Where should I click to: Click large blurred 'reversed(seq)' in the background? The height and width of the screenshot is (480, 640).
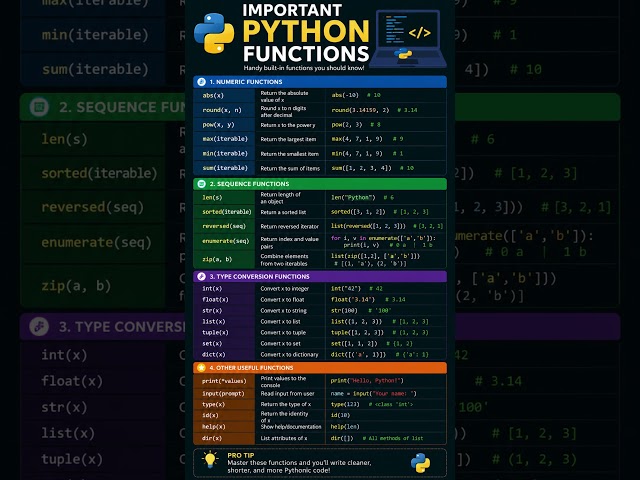pyautogui.click(x=92, y=207)
